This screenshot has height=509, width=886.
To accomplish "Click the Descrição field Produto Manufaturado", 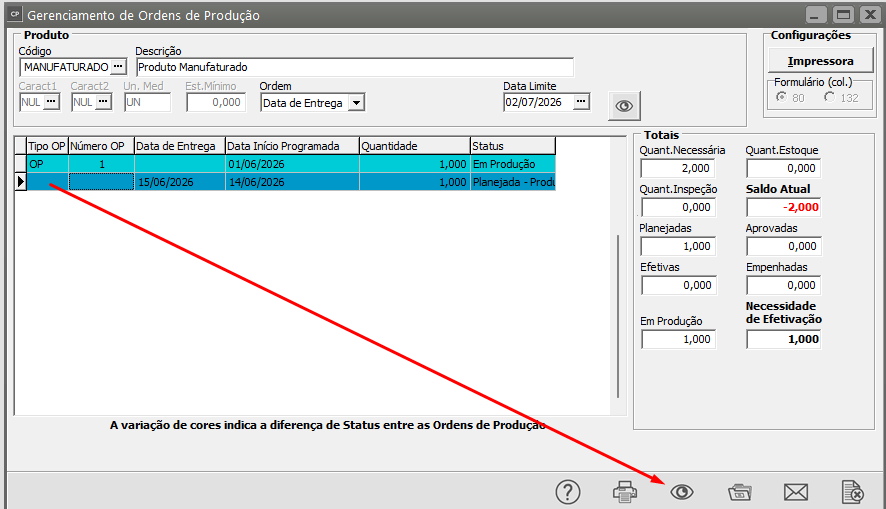I will tap(355, 67).
